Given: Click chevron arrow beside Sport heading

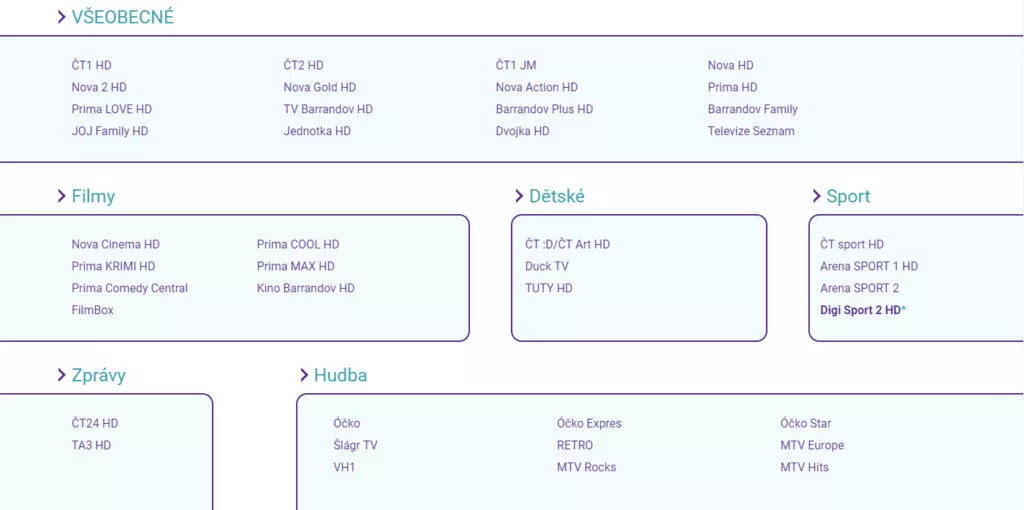Looking at the screenshot, I should 816,196.
